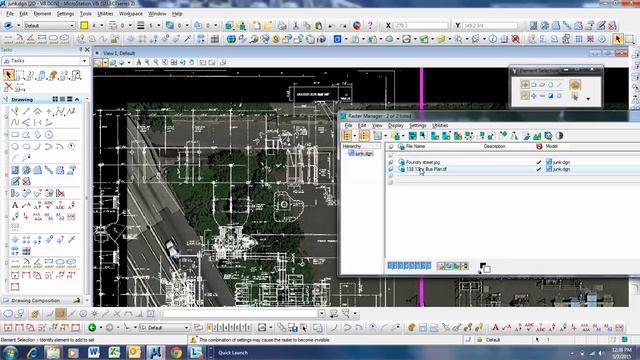Click the Y coordinate input field
This screenshot has height=360, width=640.
point(490,26)
